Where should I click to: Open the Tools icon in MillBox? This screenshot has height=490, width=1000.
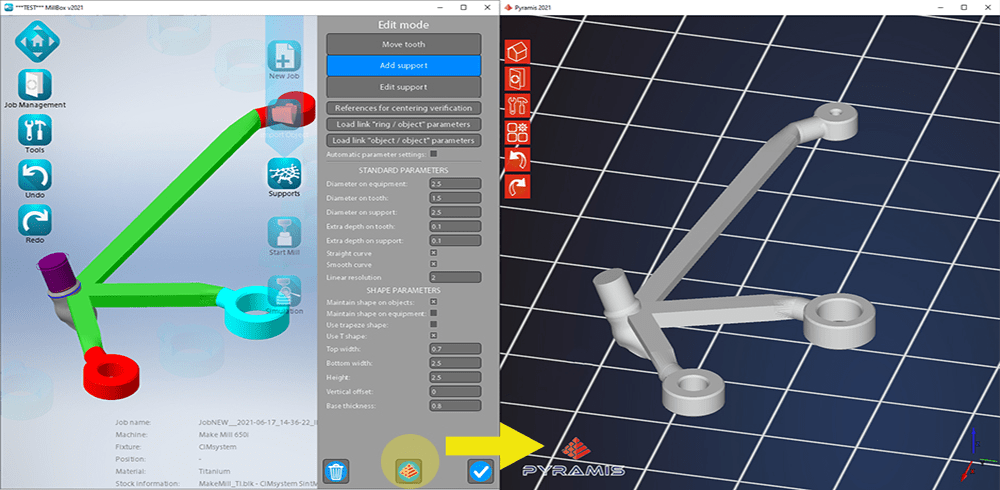click(x=35, y=130)
